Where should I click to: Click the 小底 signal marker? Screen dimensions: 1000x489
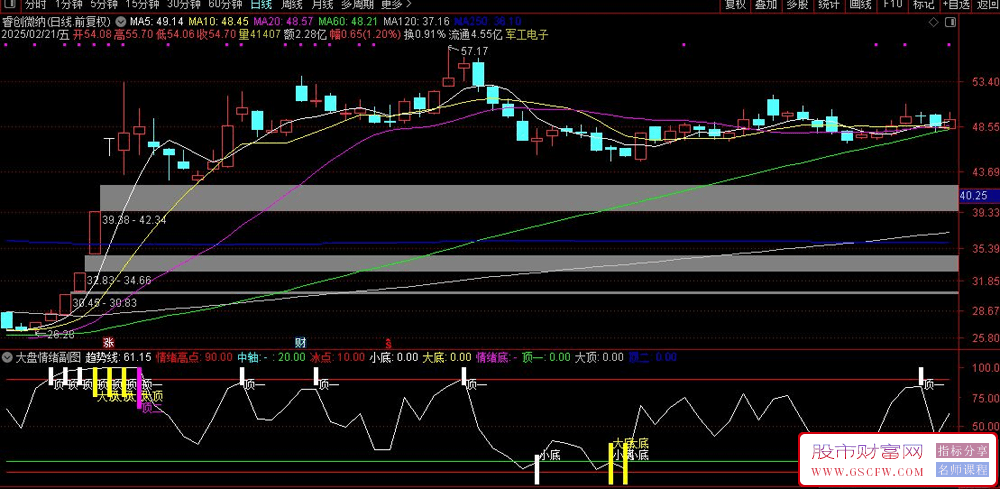550,456
